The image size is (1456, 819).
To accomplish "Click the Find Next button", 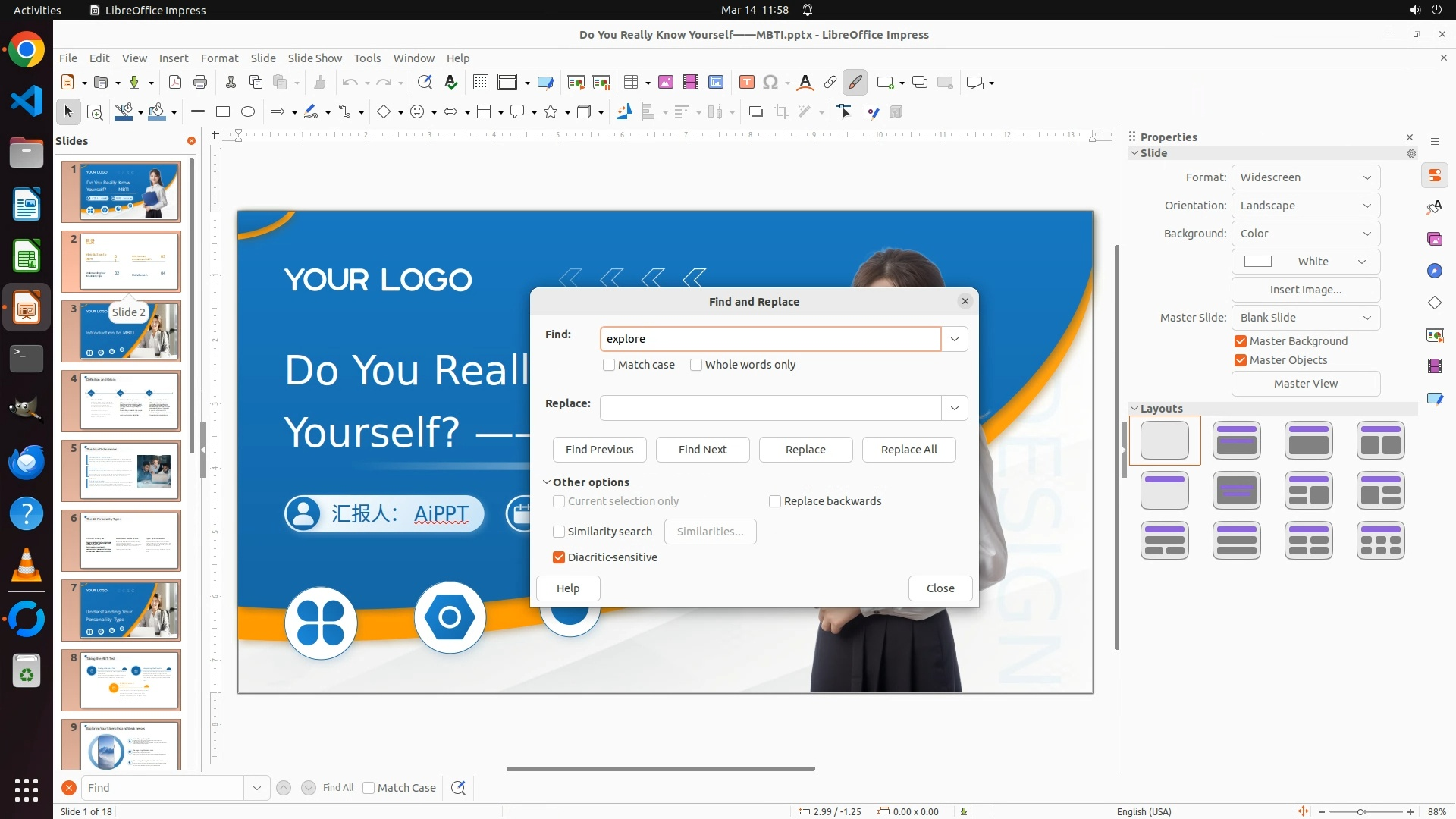I will point(702,450).
